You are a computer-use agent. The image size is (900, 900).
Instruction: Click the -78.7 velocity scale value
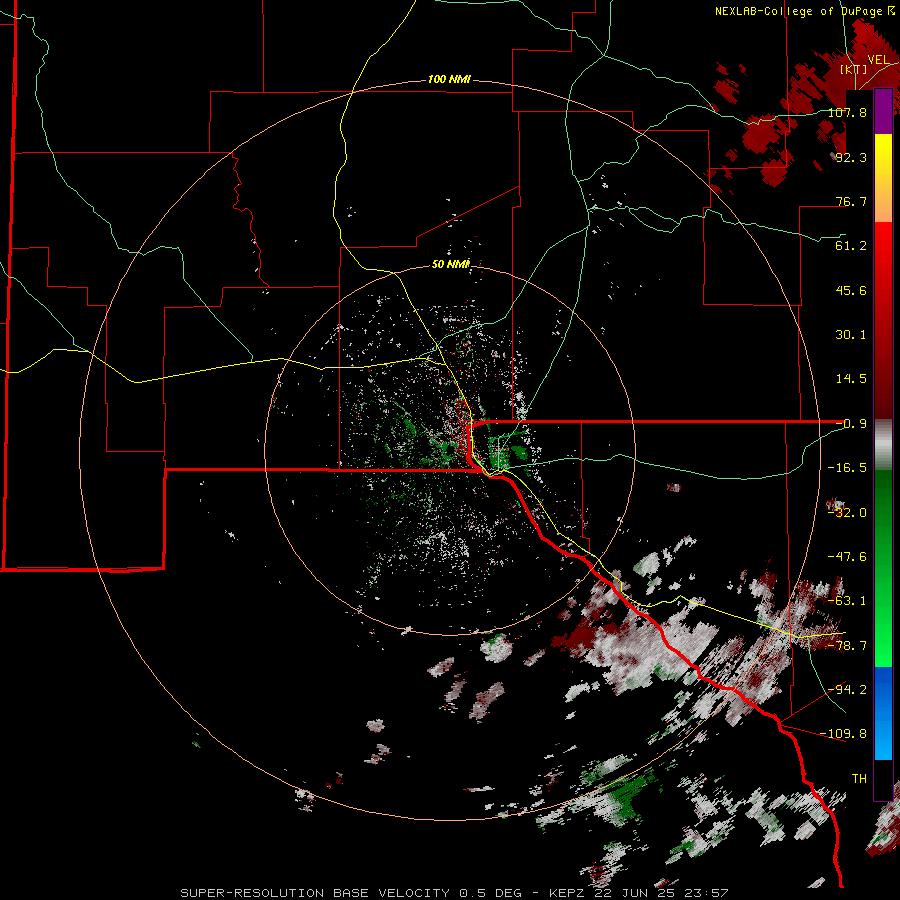tap(848, 646)
